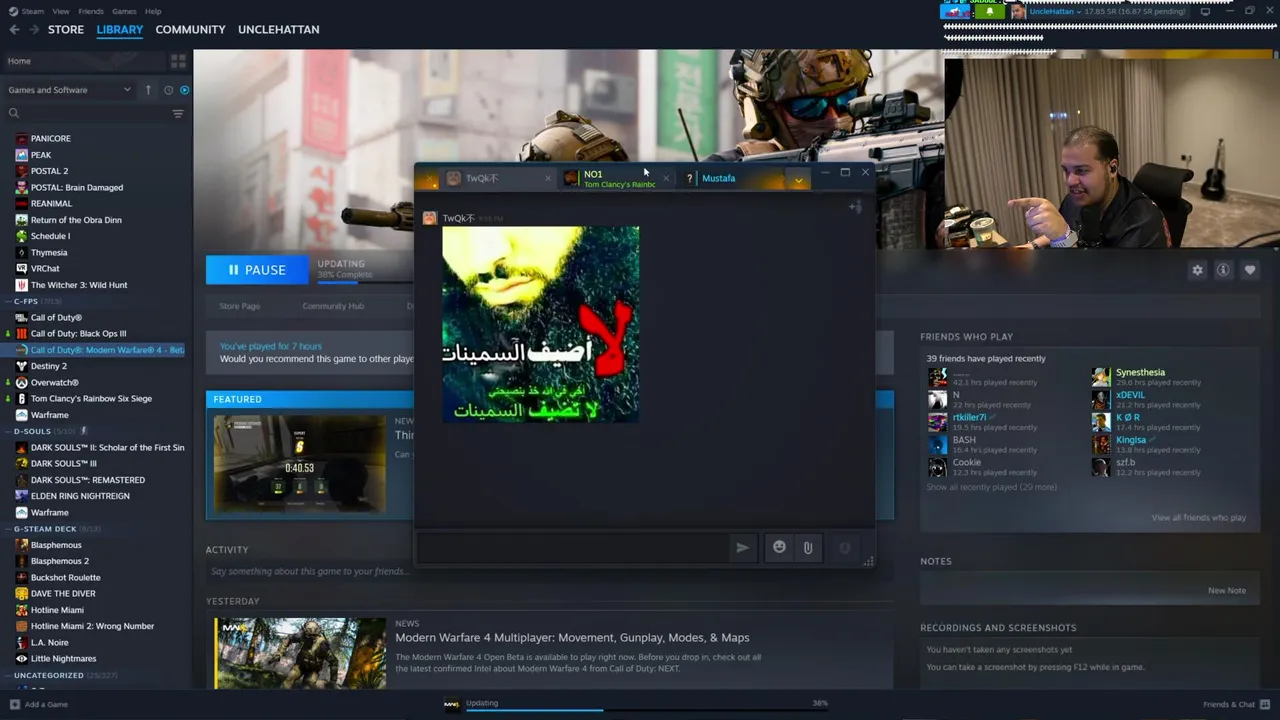Open Friends & Chat at bottom right
Screen dimensions: 1280x720
click(1236, 704)
